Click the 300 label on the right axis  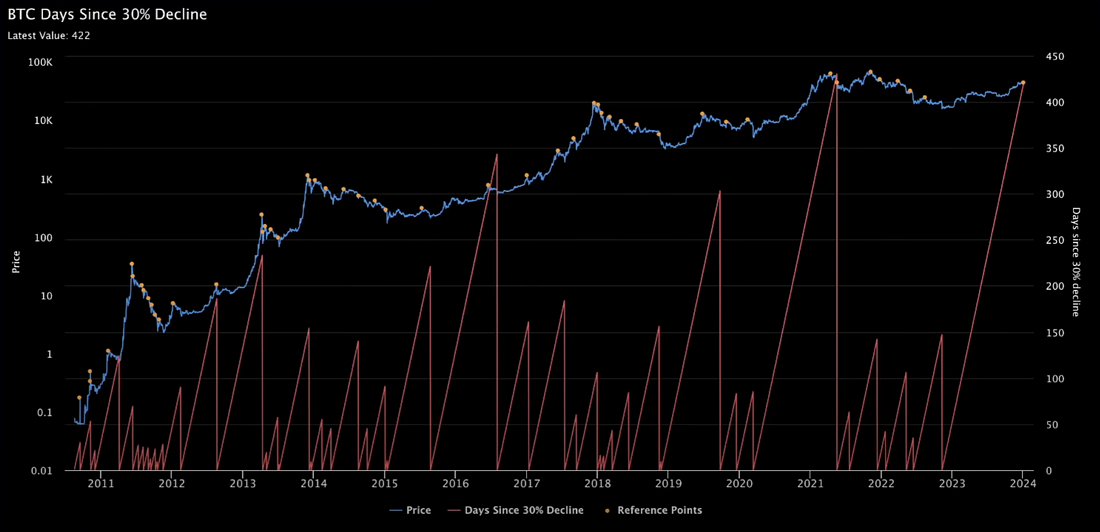click(x=1054, y=194)
